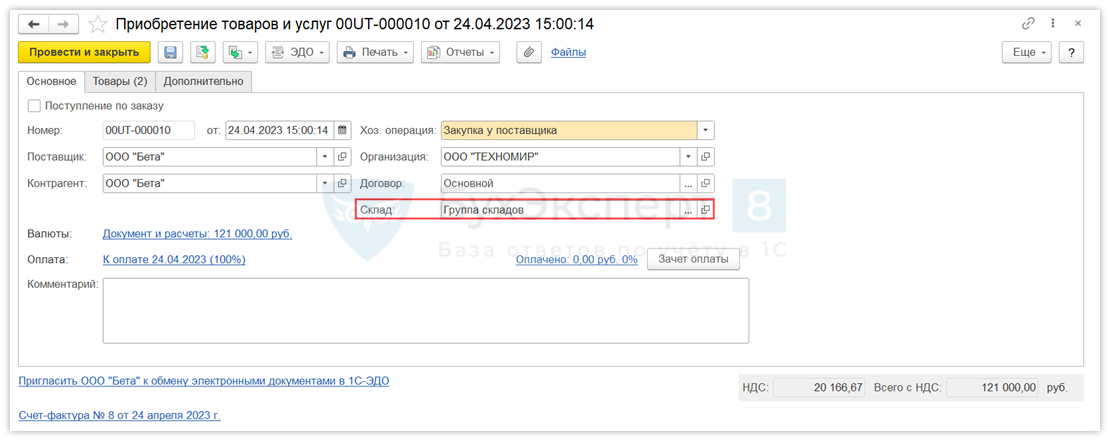Open the Отчеты menu
The image size is (1110, 441).
pyautogui.click(x=460, y=52)
